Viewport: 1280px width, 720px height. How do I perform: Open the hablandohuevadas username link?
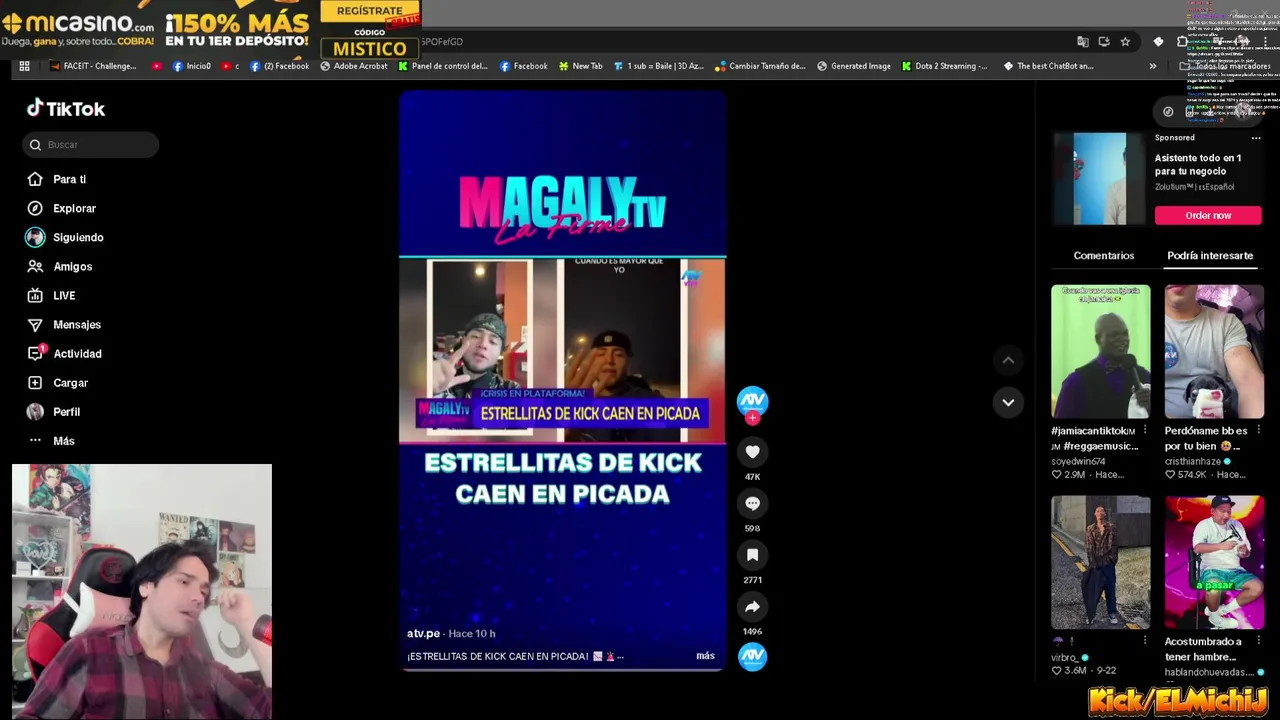(x=1210, y=672)
